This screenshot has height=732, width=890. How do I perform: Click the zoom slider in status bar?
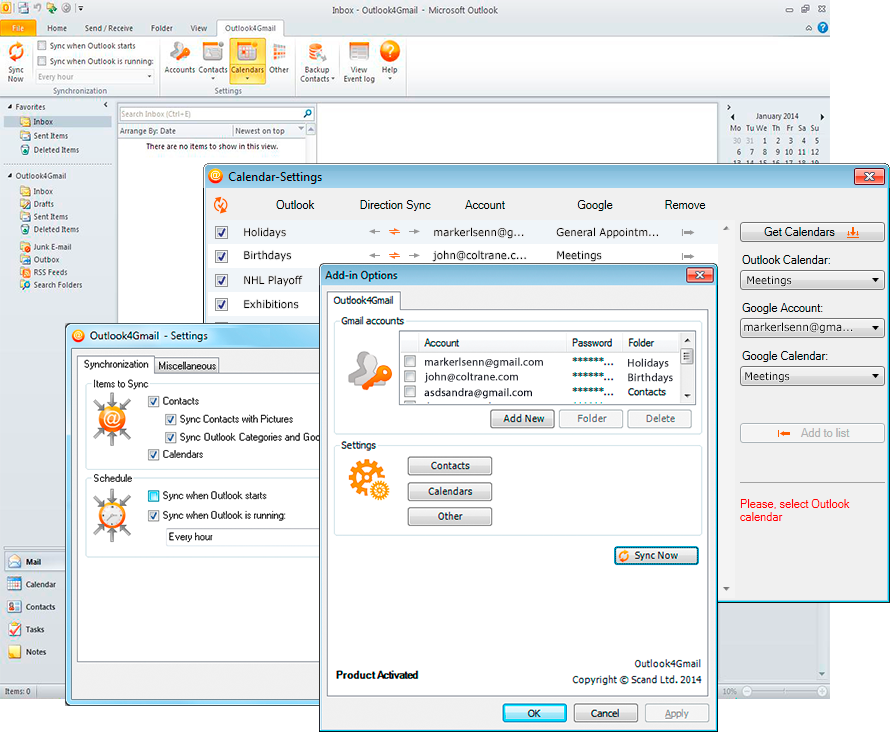(784, 691)
